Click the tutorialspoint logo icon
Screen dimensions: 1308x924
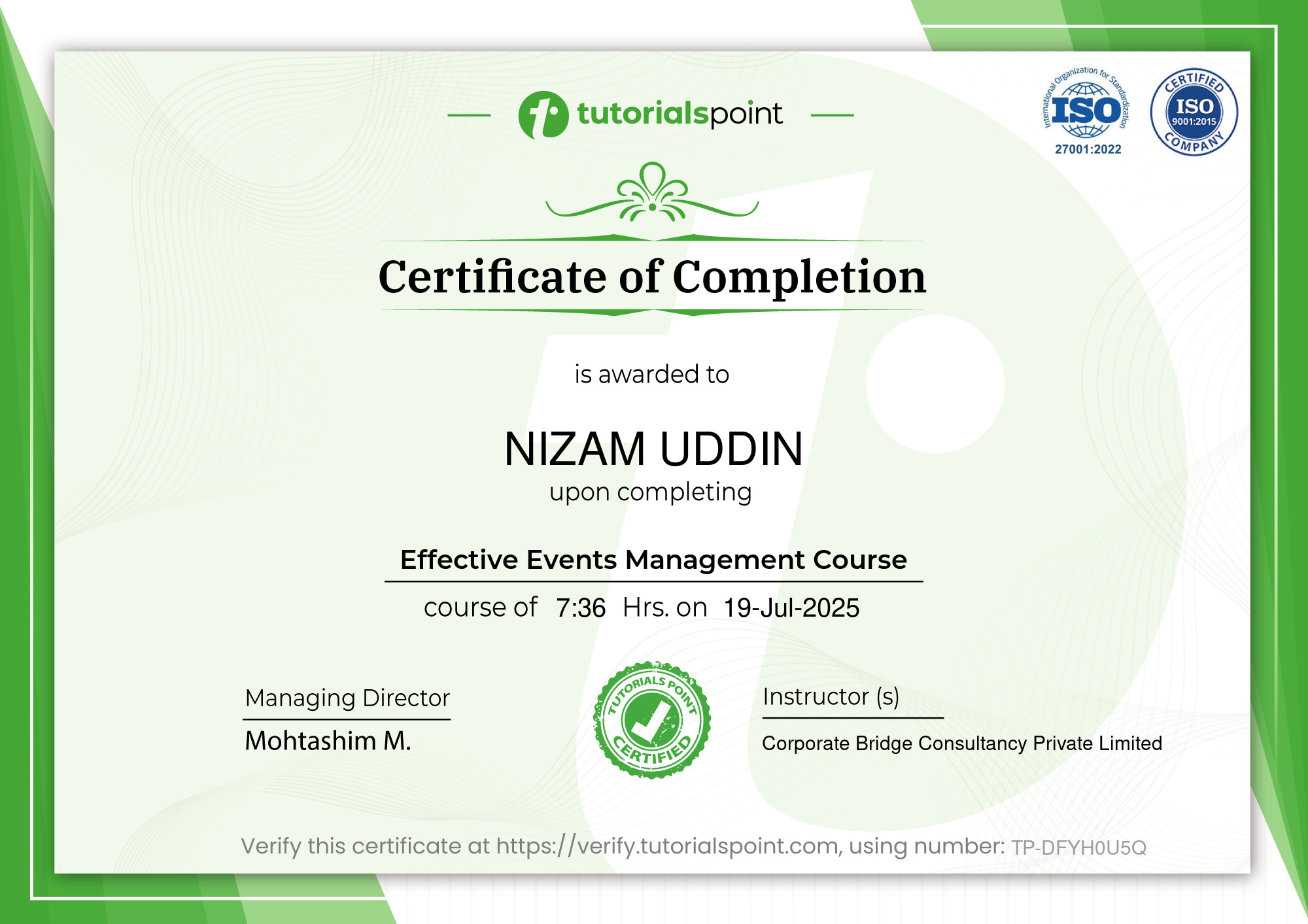[x=543, y=114]
